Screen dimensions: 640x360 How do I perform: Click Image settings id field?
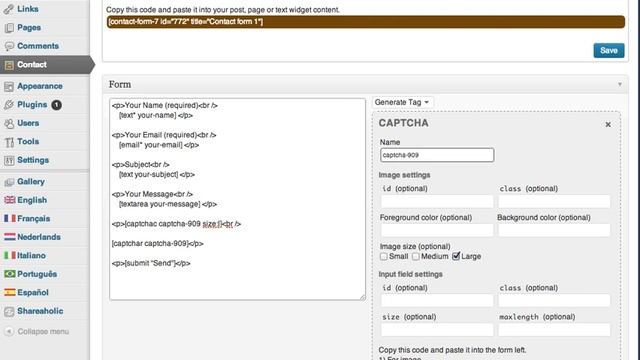(x=437, y=201)
